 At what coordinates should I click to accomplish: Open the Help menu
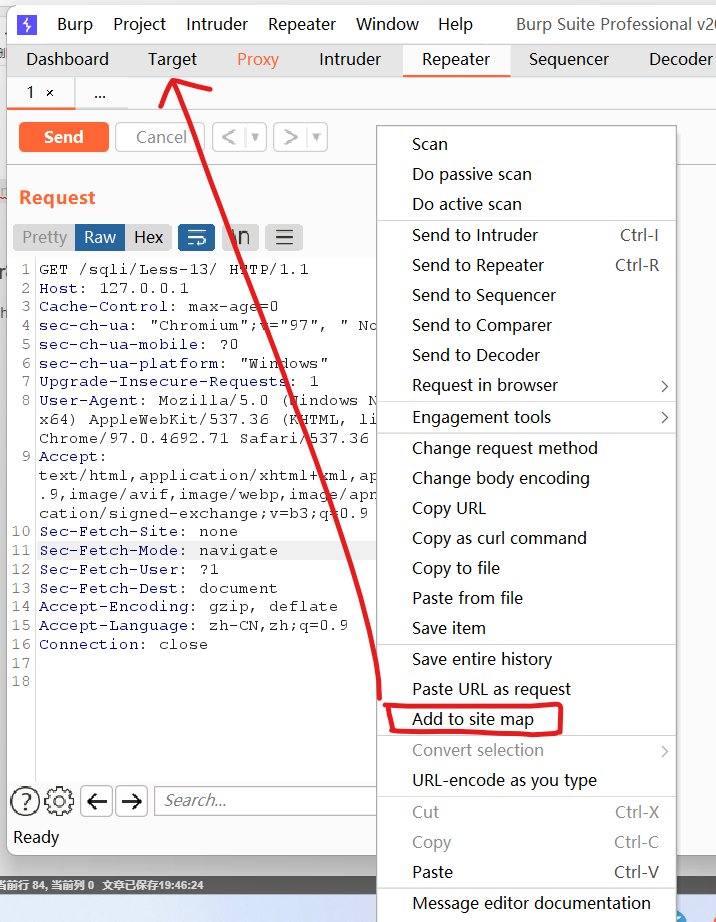[x=455, y=25]
